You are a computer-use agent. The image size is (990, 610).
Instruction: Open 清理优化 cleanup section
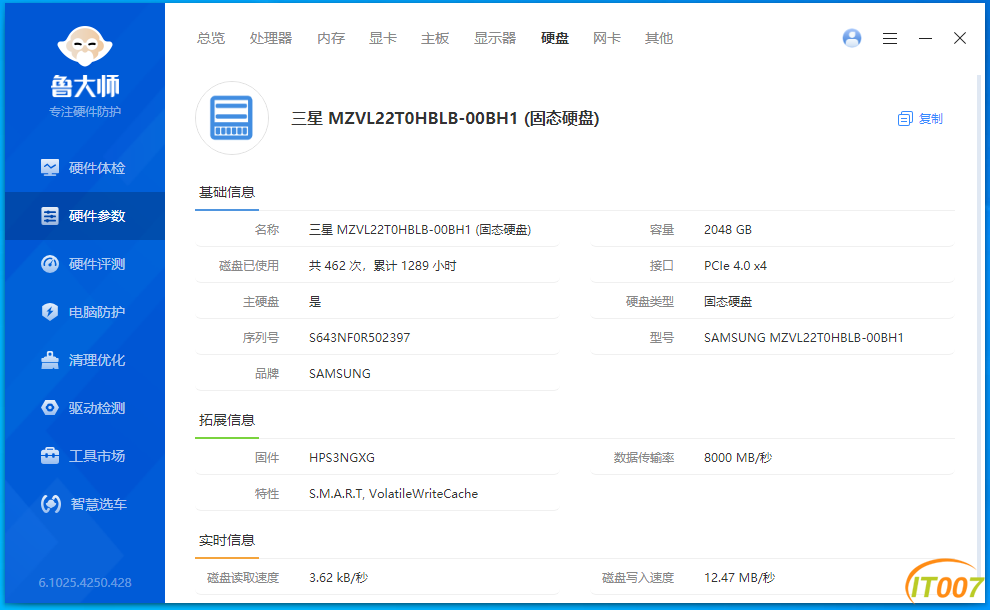click(x=85, y=360)
